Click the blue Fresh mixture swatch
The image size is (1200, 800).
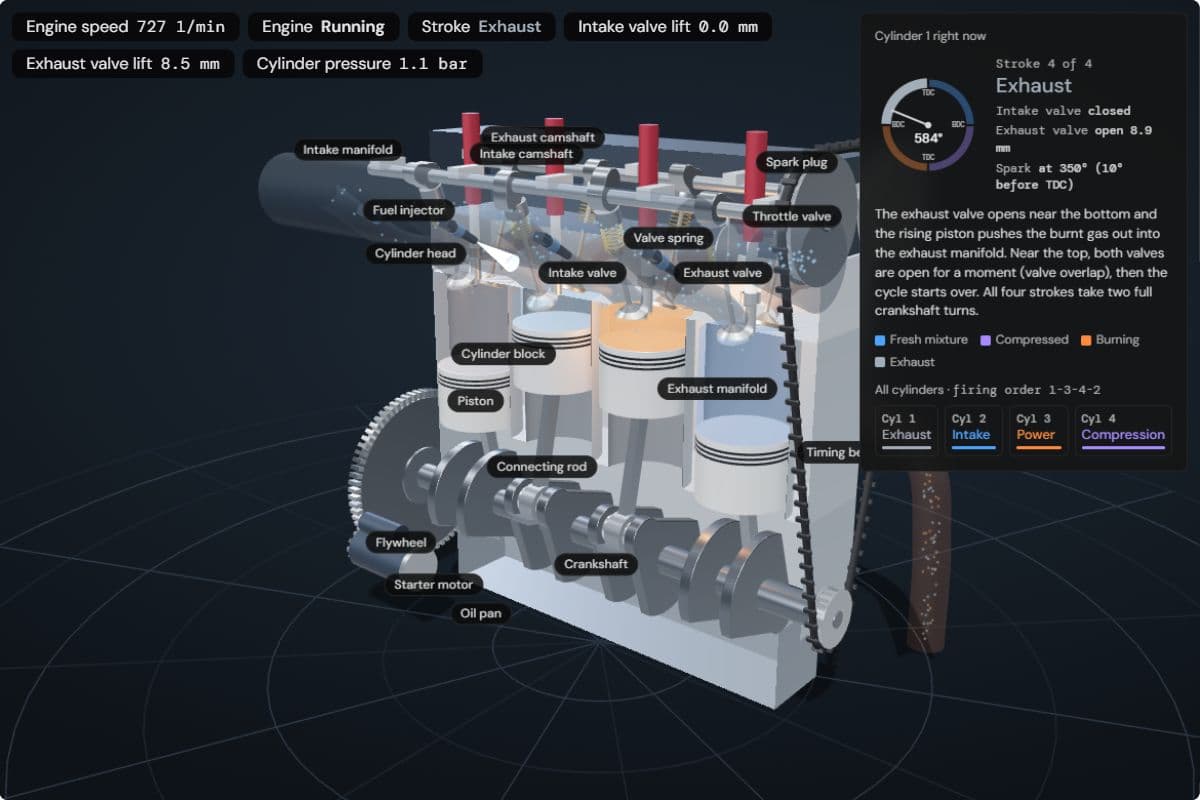click(879, 340)
